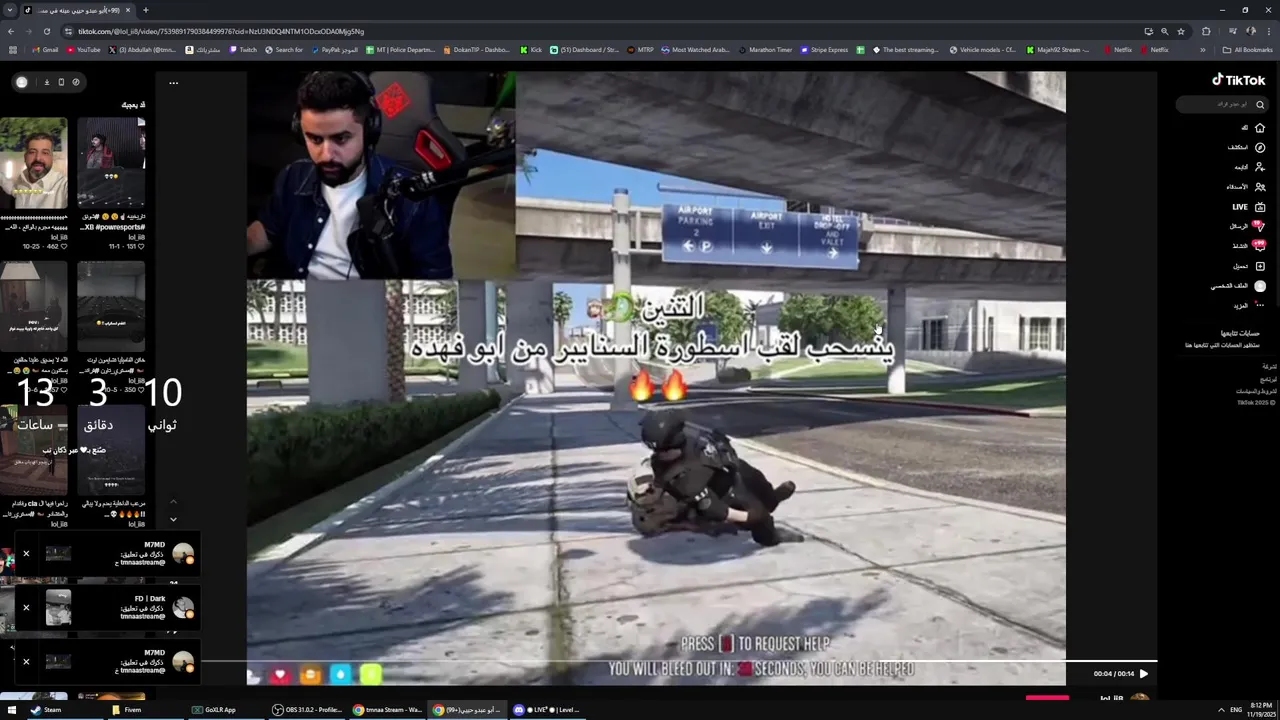
Task: Open the Stripe Express bookmark
Action: click(823, 50)
